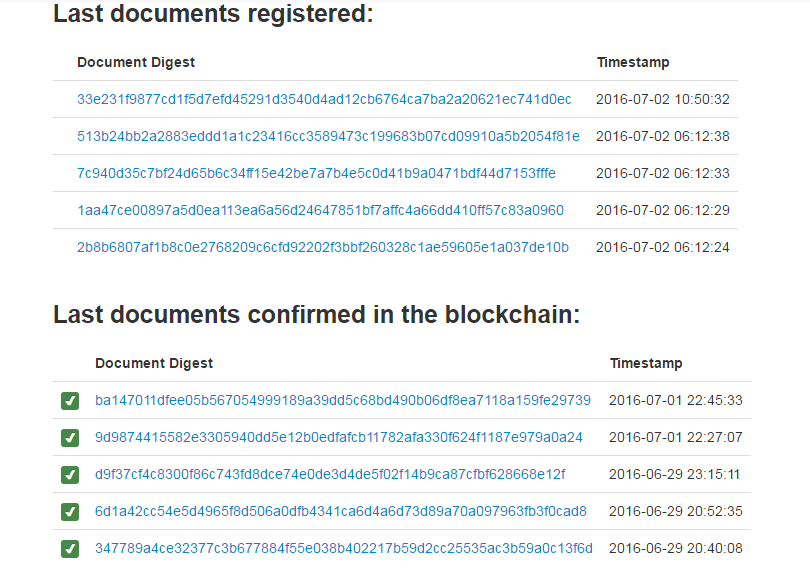Click the 2016-07-01 22:45:33 timestamp cell

tap(676, 400)
